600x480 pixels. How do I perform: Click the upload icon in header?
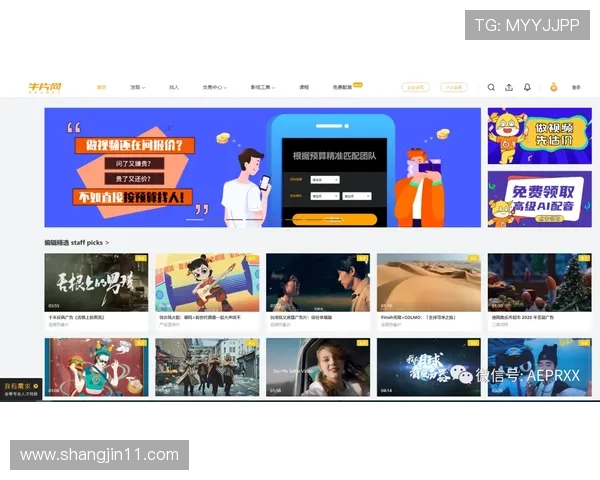[x=509, y=87]
